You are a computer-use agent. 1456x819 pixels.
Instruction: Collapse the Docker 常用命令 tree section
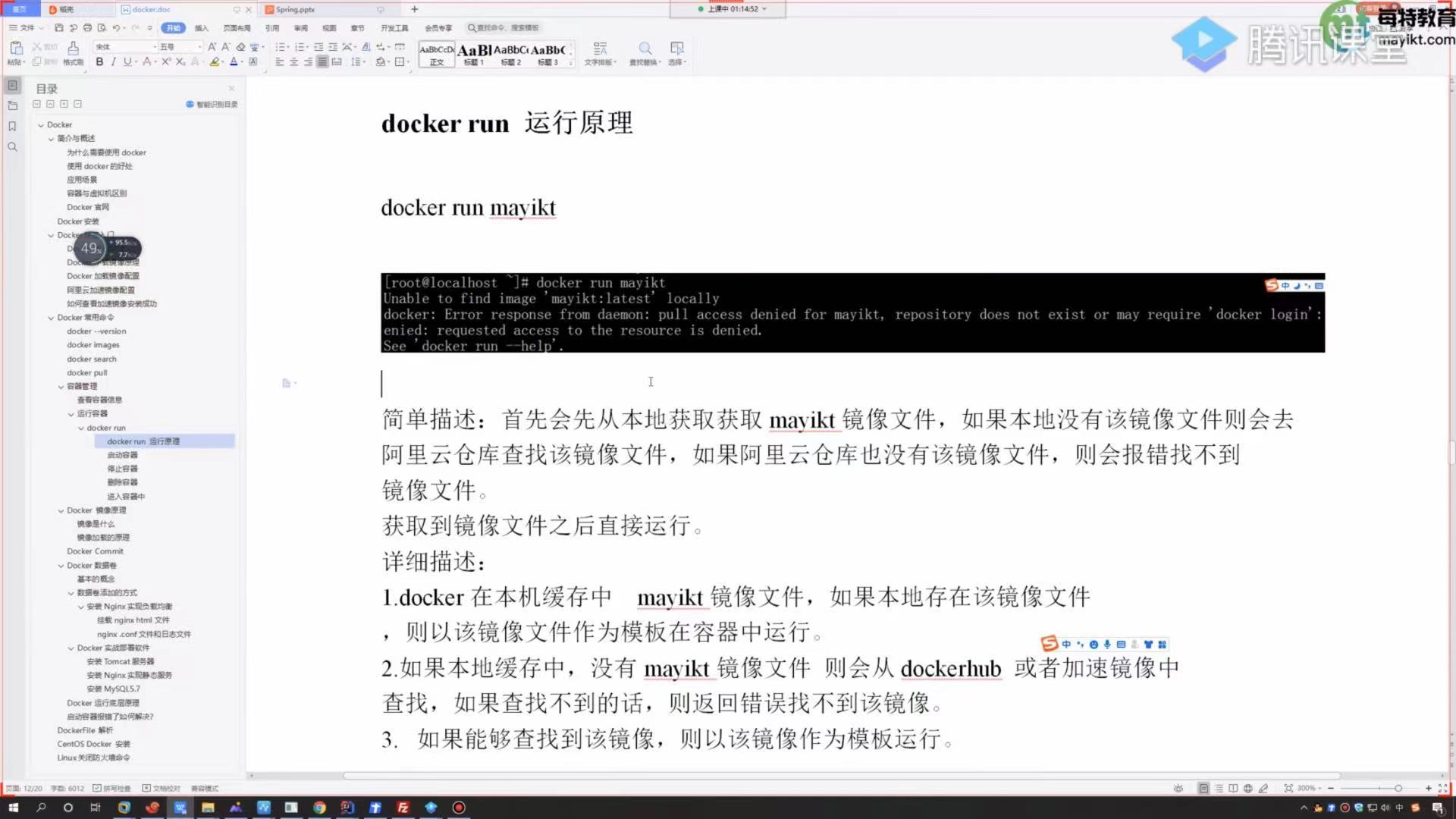[x=51, y=318]
